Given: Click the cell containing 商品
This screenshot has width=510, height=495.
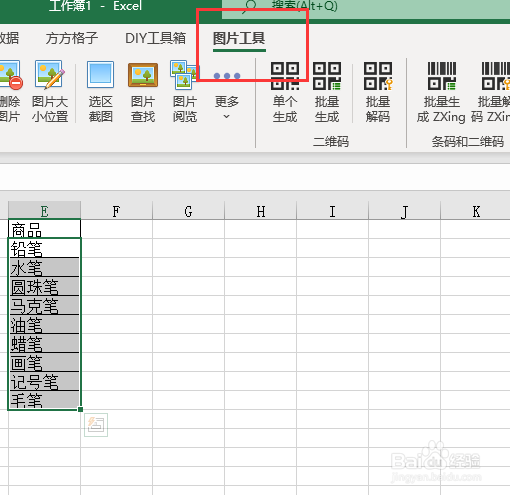Looking at the screenshot, I should point(44,229).
